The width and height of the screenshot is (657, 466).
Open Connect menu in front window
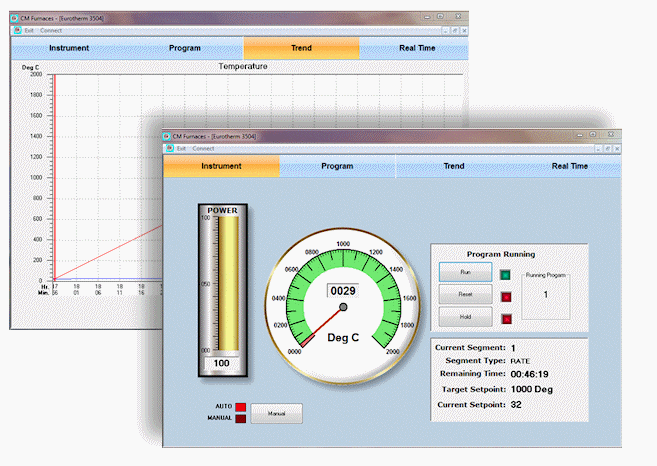(203, 148)
